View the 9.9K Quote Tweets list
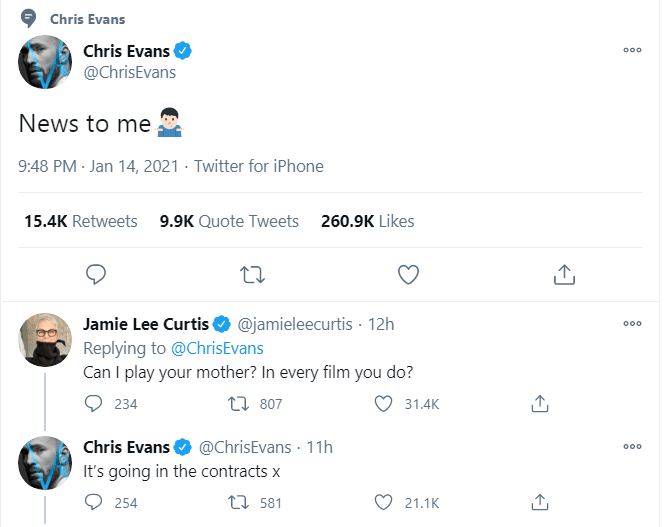The width and height of the screenshot is (668, 527). (229, 221)
